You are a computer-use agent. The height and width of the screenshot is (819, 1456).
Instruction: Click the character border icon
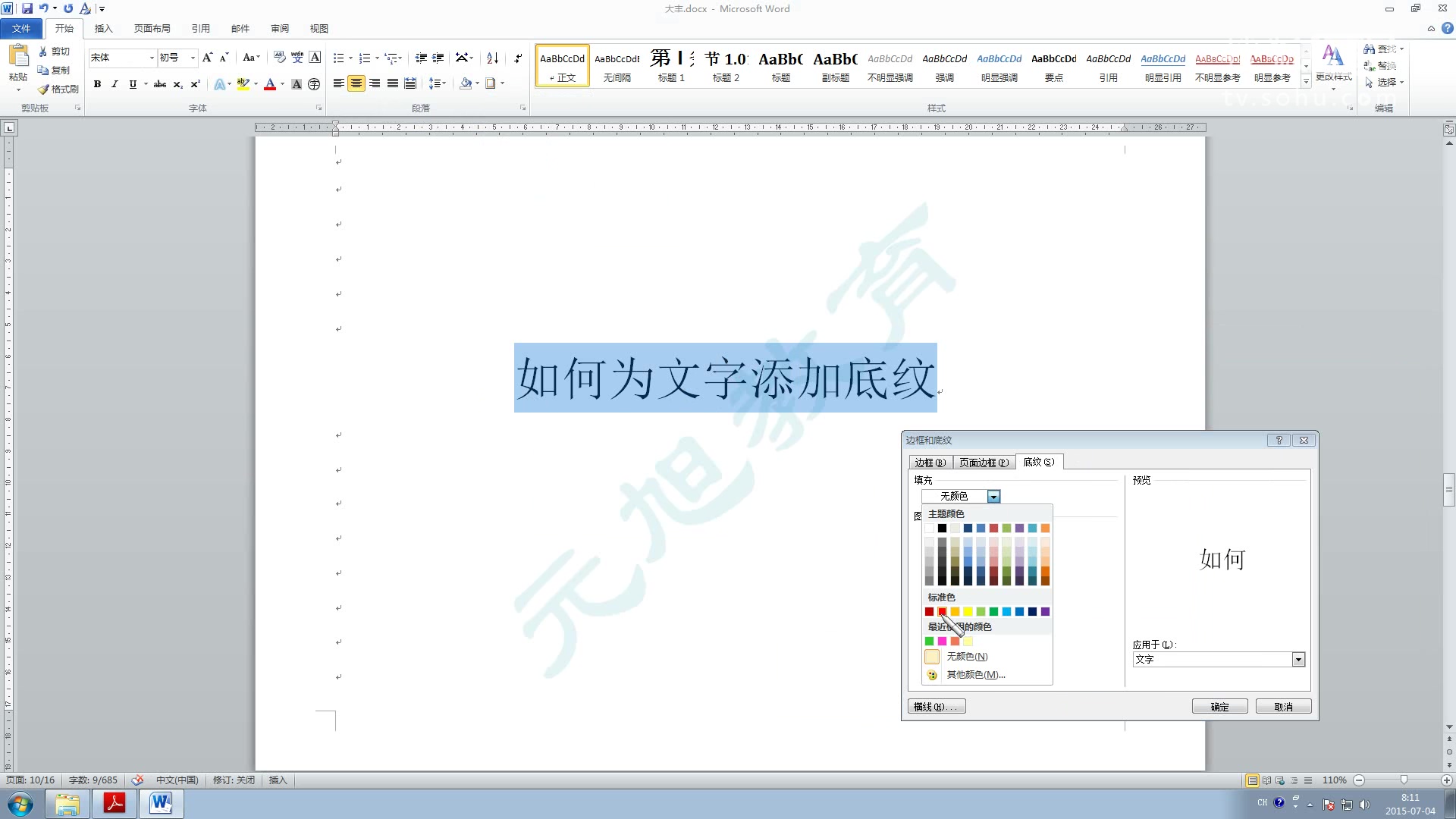click(x=315, y=57)
